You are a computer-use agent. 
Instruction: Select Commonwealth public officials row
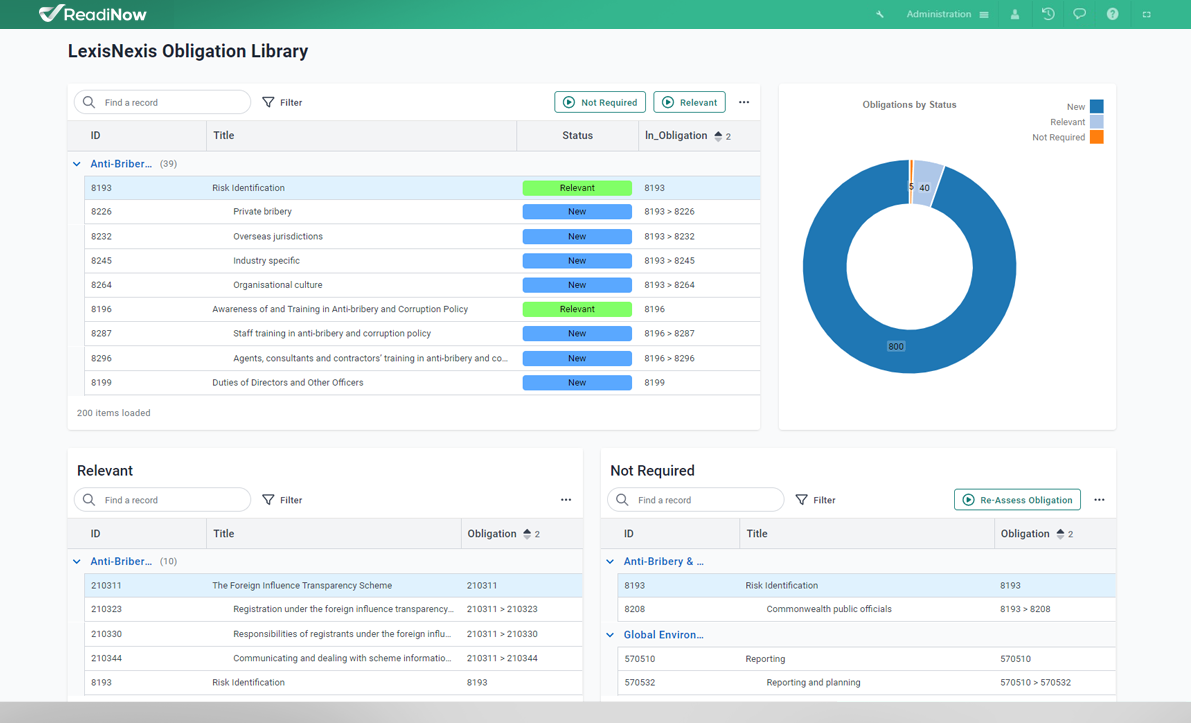pos(867,609)
